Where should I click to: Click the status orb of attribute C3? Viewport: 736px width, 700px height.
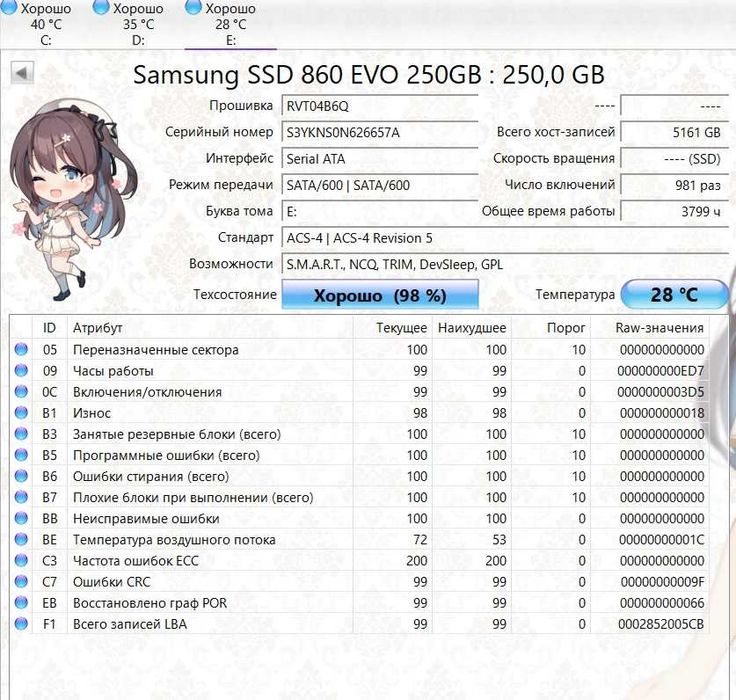21,561
